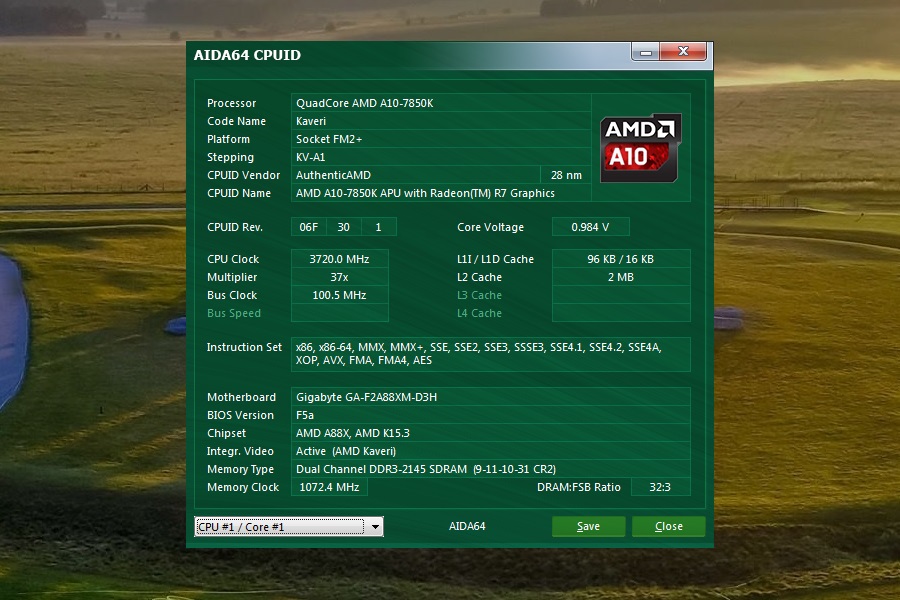This screenshot has width=900, height=600.
Task: Click the 28 nm process field
Action: pyautogui.click(x=565, y=175)
